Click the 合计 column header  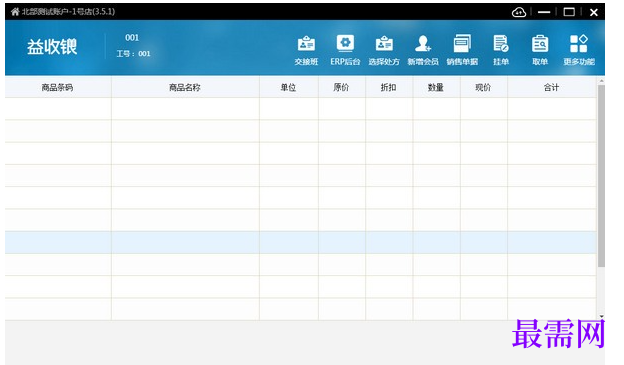pyautogui.click(x=552, y=87)
